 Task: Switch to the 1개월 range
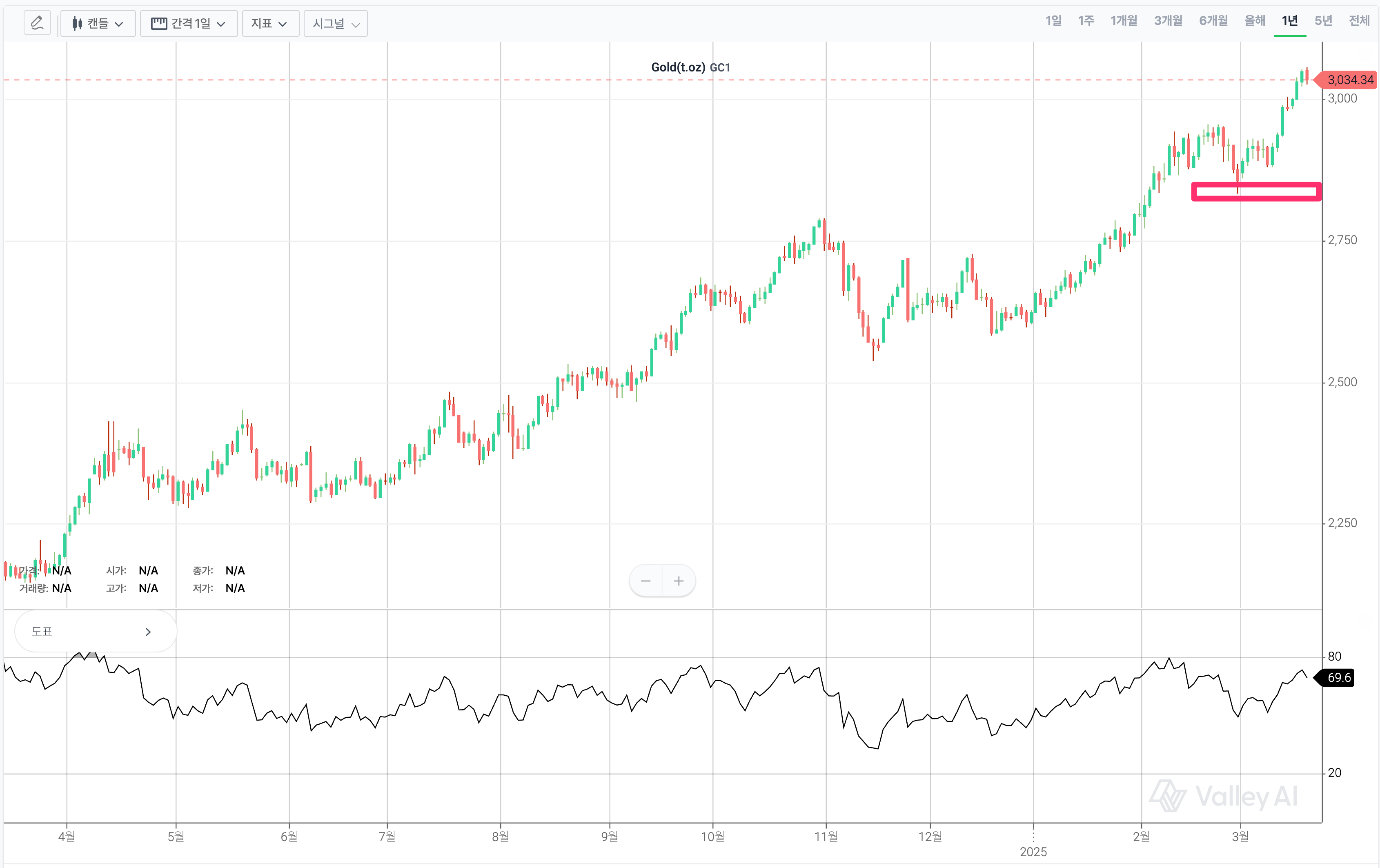pos(1124,21)
